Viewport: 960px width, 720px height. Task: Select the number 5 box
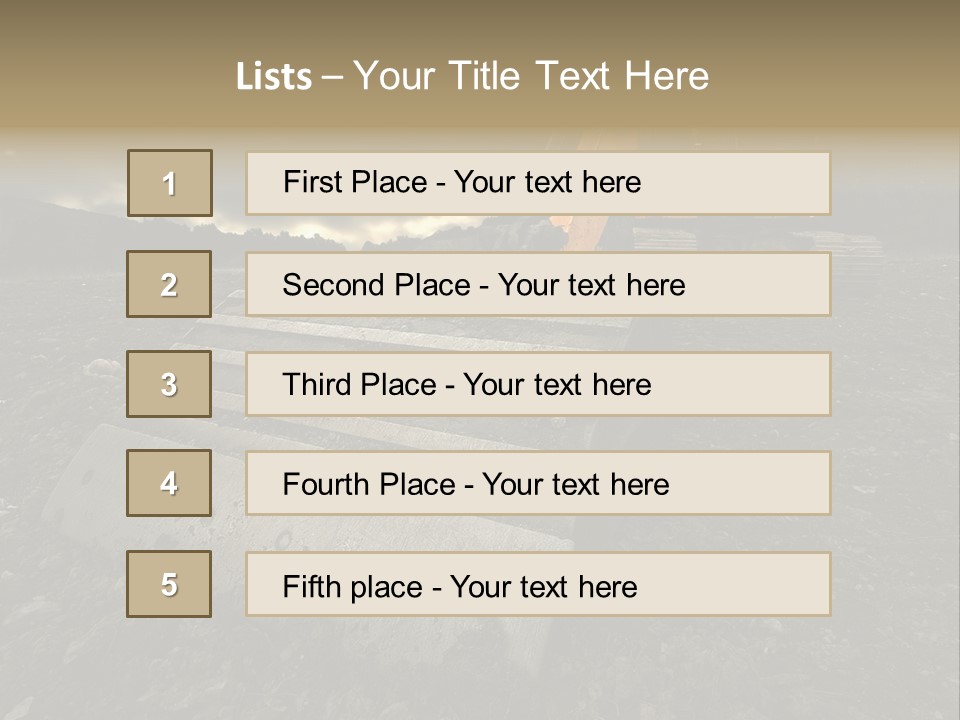(x=169, y=584)
